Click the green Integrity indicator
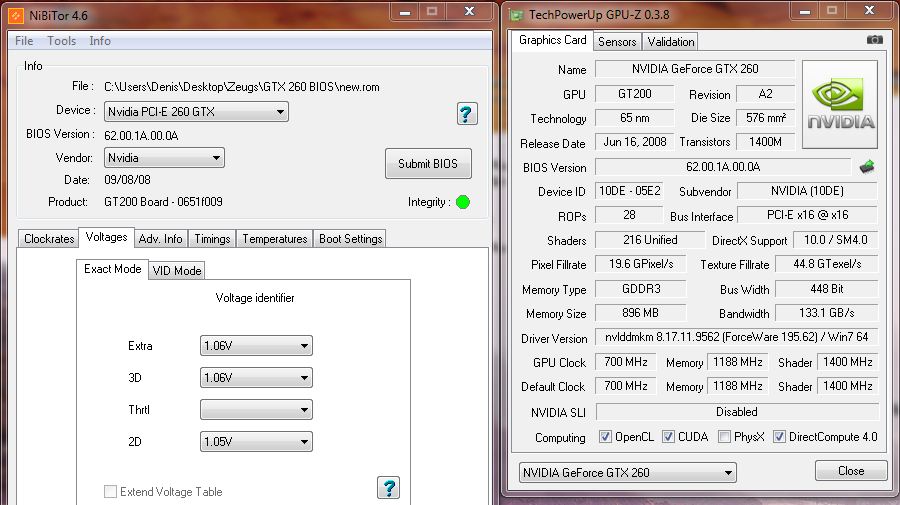This screenshot has height=505, width=900. coord(463,202)
